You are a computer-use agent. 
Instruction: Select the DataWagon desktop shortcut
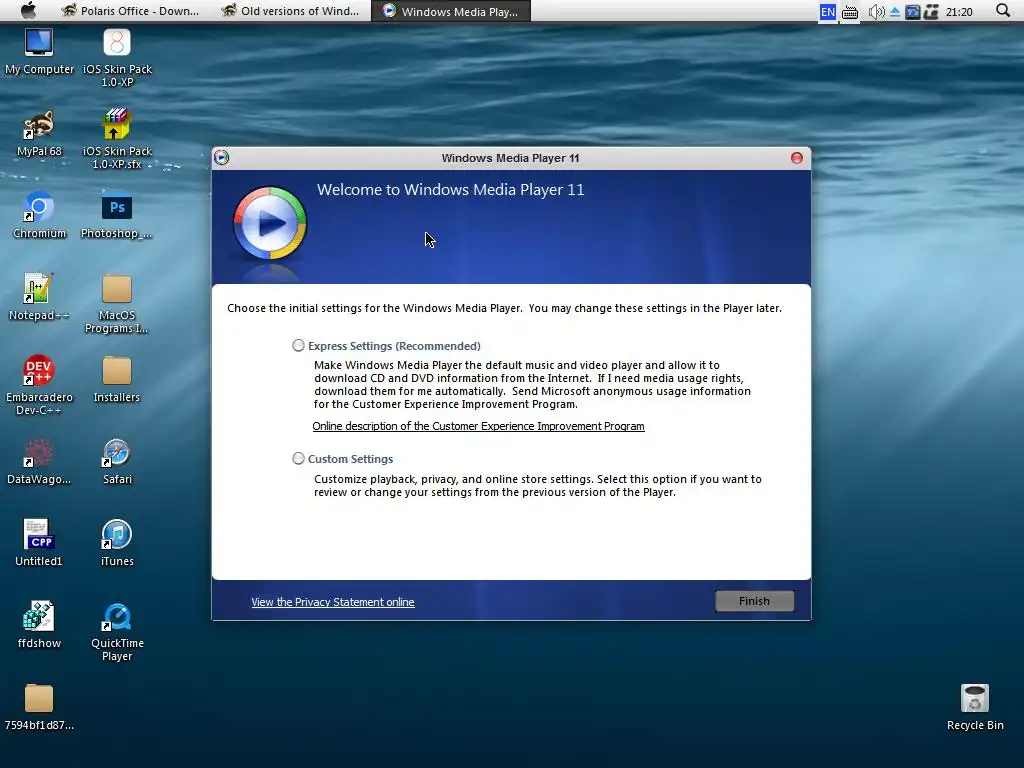39,462
